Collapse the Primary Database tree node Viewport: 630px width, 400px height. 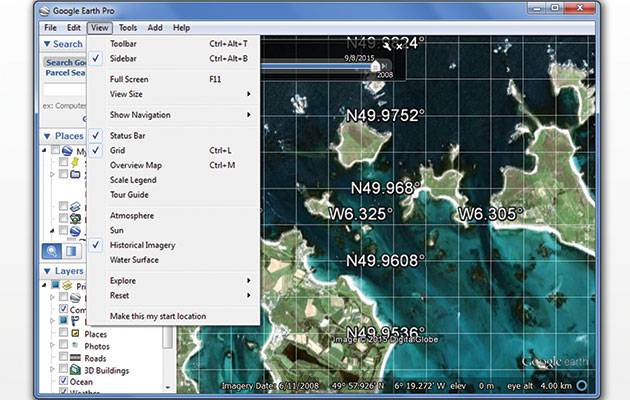(x=44, y=285)
